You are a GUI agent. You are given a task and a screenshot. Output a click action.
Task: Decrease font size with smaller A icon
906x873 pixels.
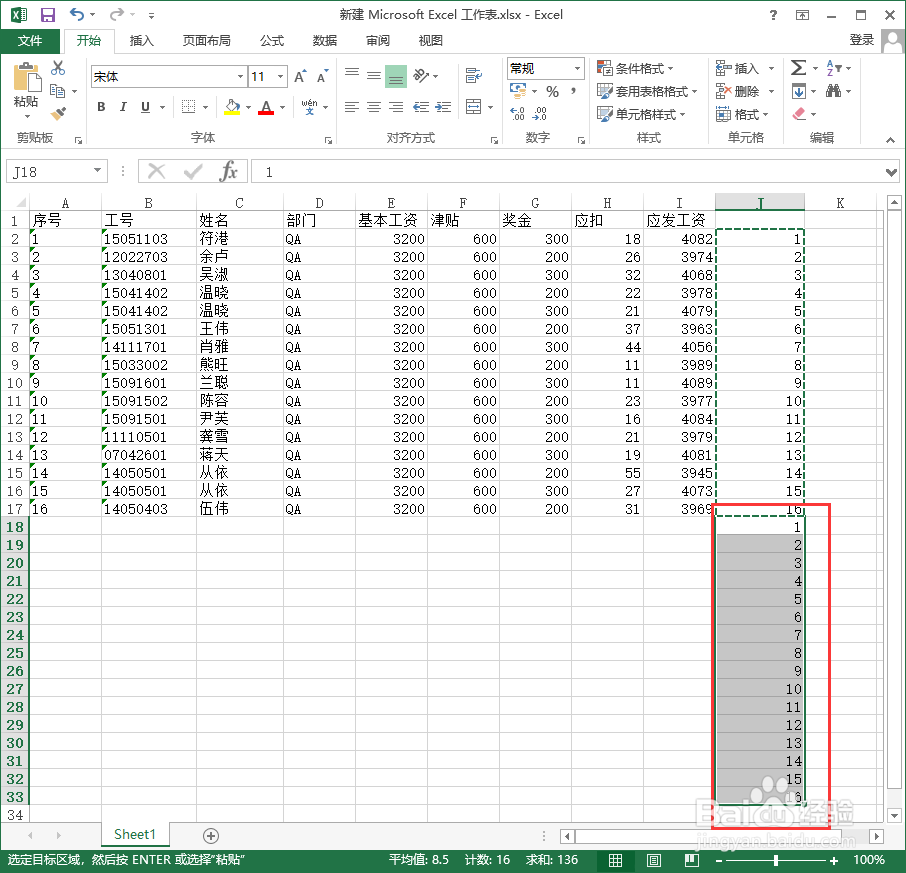pyautogui.click(x=322, y=76)
